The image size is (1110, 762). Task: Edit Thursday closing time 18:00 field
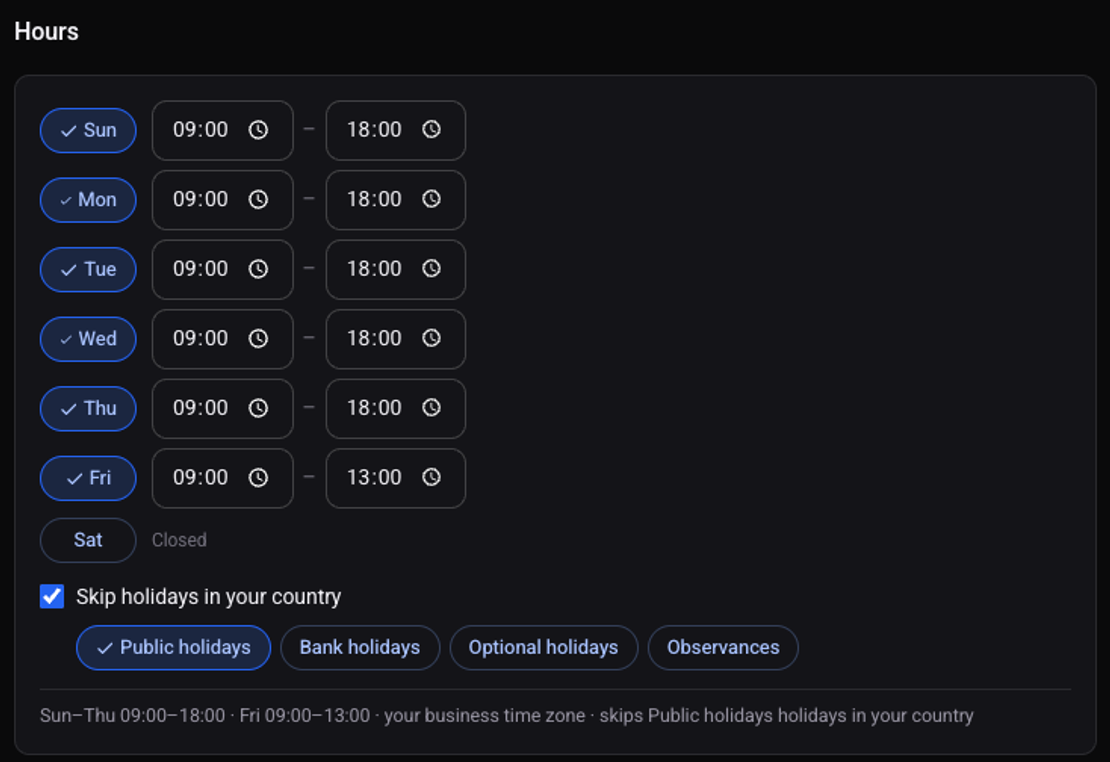tap(396, 408)
